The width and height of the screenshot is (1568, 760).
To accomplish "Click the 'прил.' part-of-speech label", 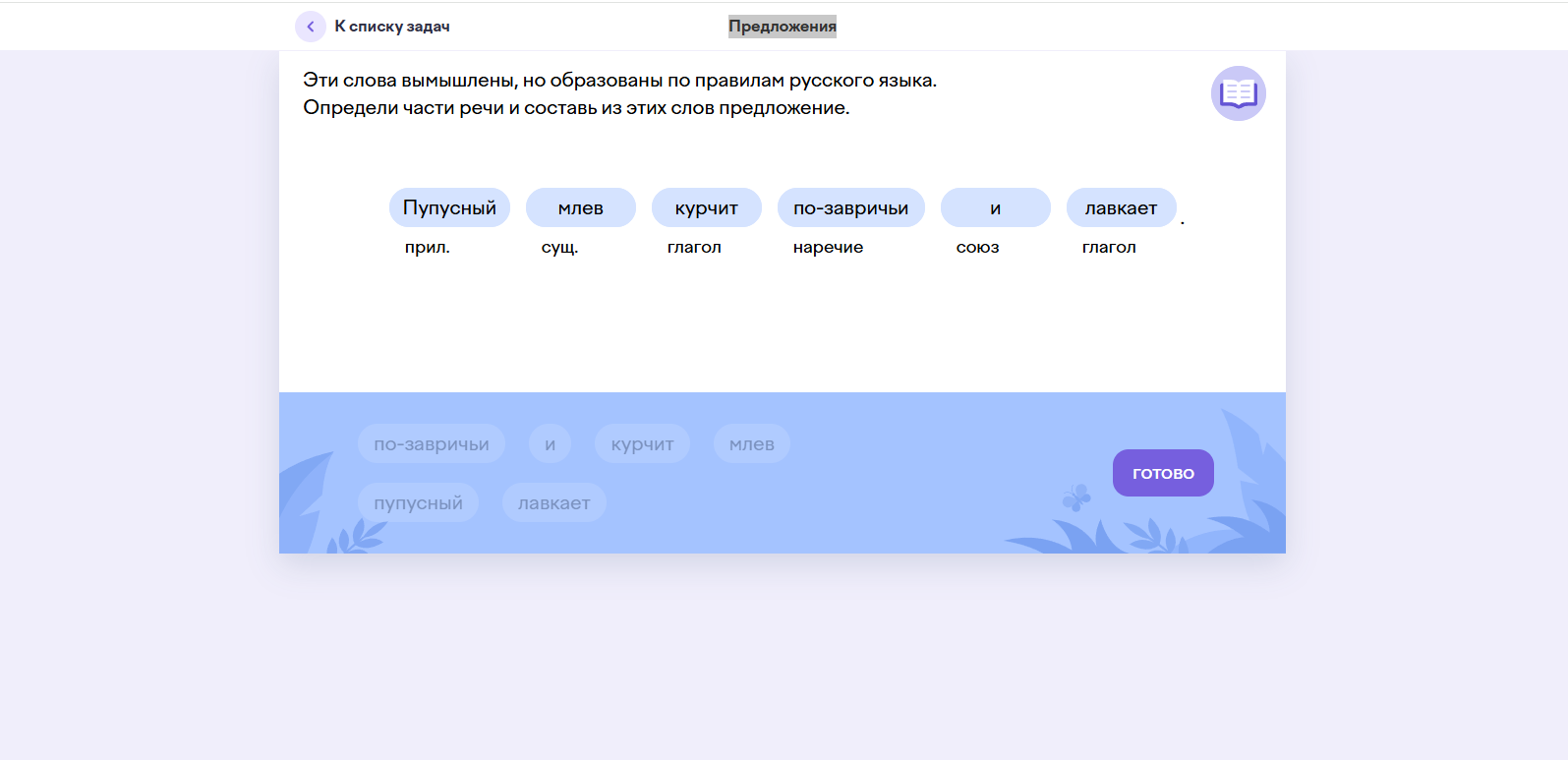I will [x=427, y=247].
